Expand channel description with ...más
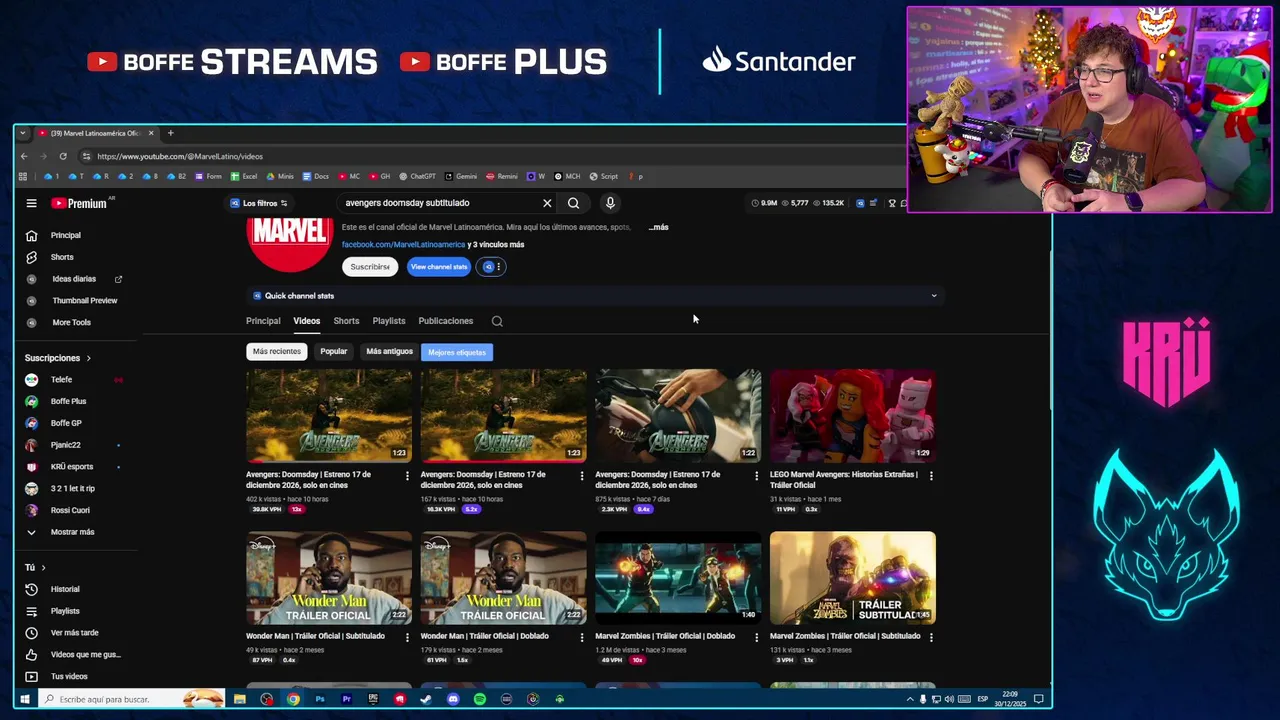This screenshot has height=720, width=1280. tap(658, 227)
